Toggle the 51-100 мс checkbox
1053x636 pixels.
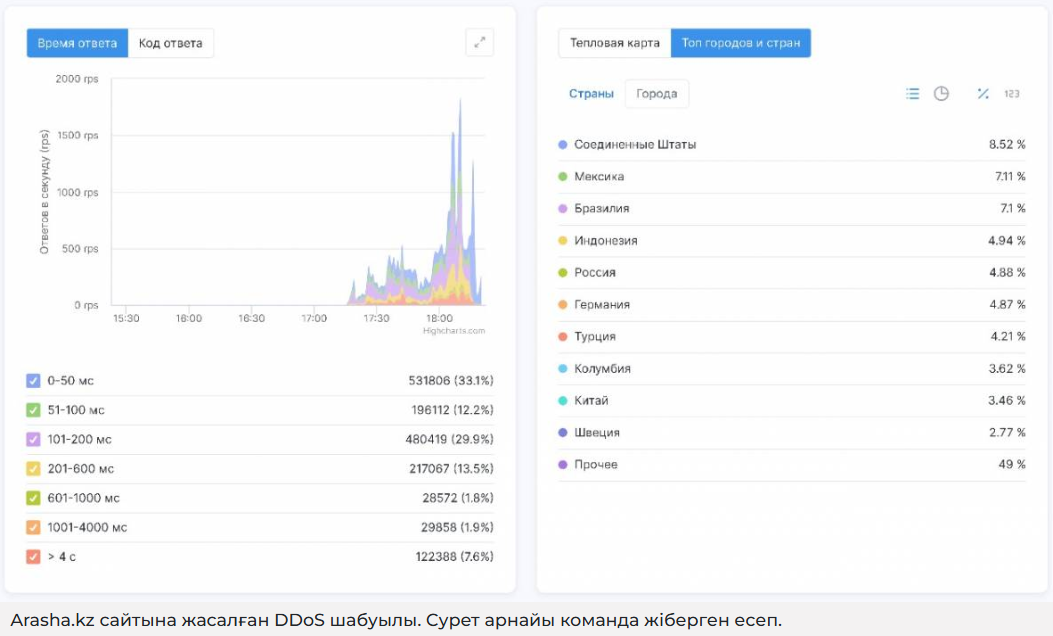pyautogui.click(x=33, y=410)
